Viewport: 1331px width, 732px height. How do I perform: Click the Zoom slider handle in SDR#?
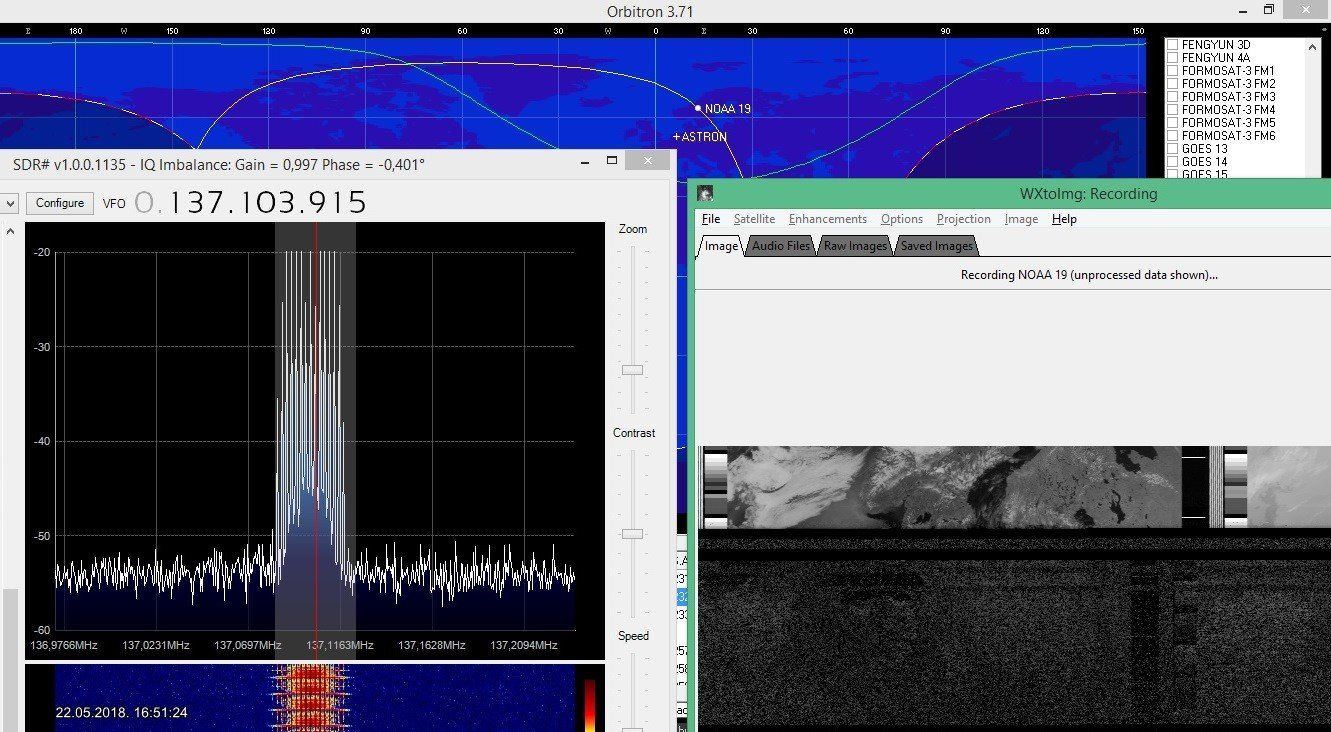click(632, 370)
